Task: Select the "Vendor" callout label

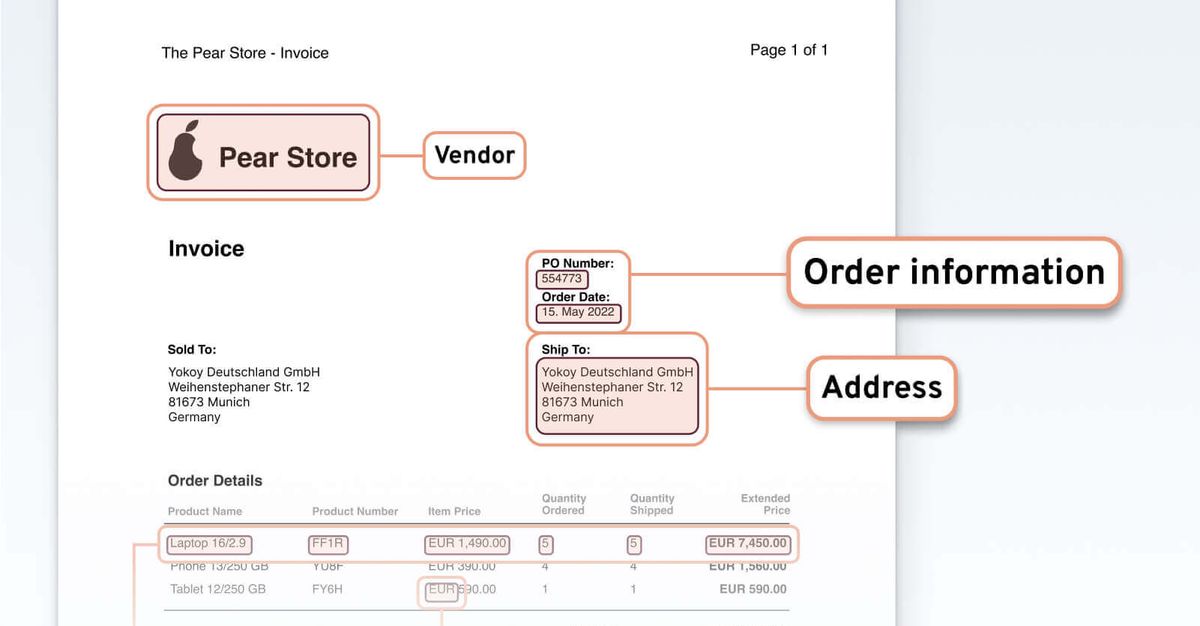Action: tap(474, 155)
